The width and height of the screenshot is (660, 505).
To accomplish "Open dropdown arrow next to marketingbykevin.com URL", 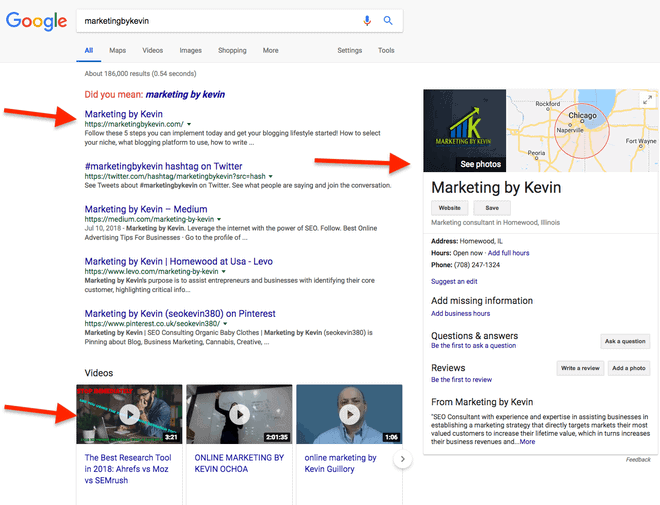I will click(x=189, y=124).
